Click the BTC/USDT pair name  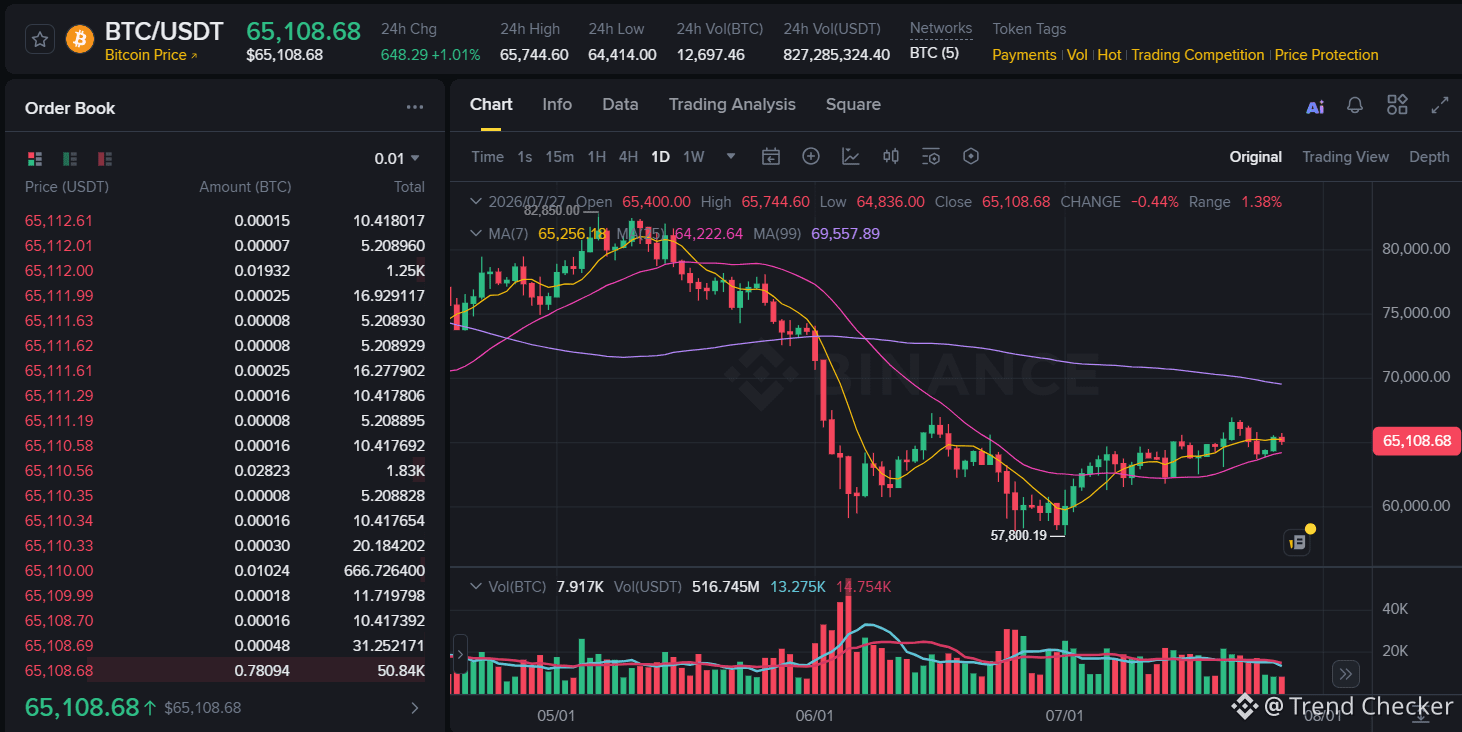coord(164,31)
